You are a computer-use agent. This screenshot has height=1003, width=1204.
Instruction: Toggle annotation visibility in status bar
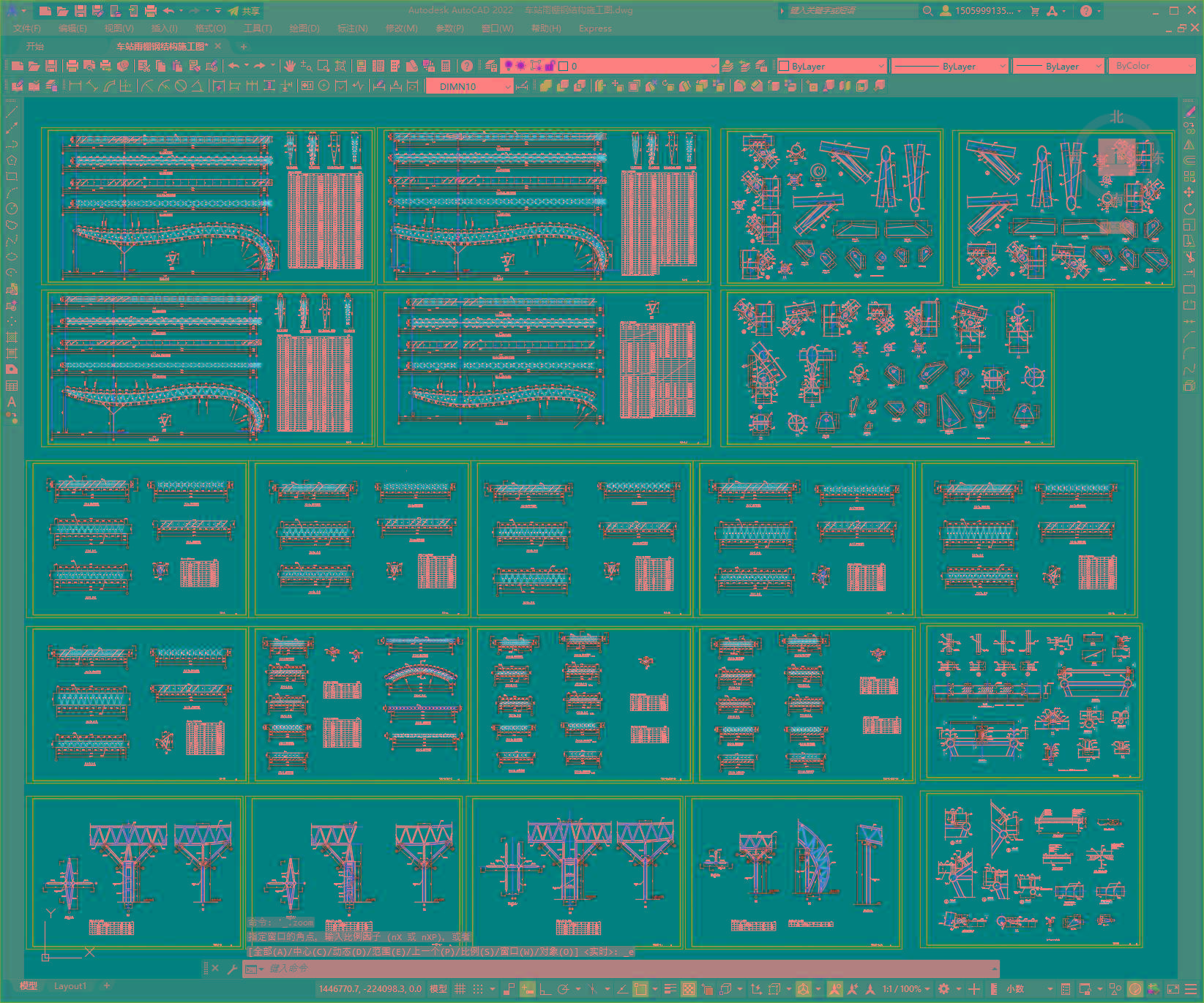coord(835,989)
